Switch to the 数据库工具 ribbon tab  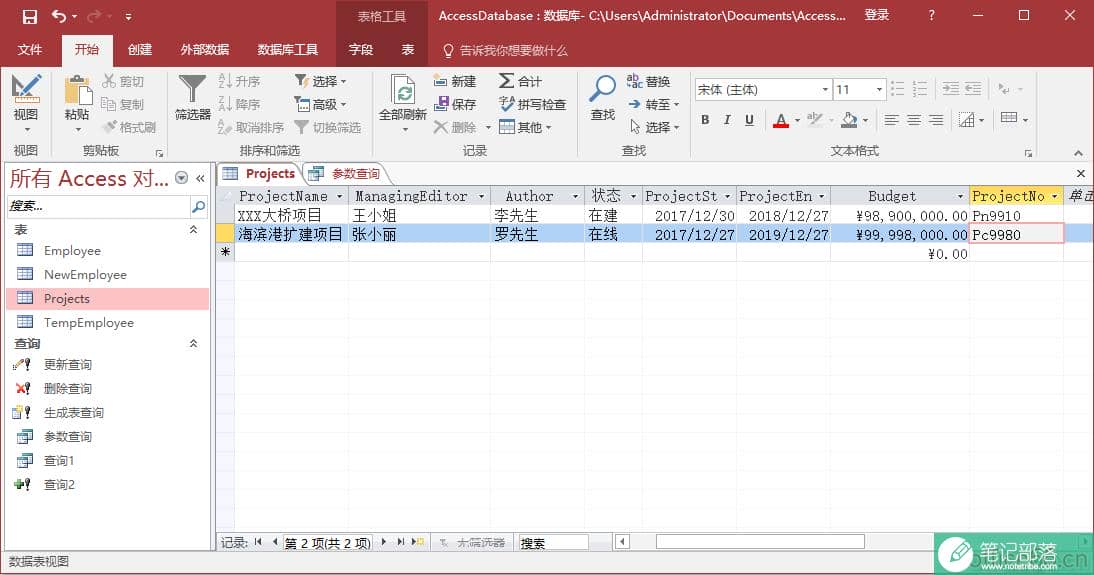pos(287,50)
